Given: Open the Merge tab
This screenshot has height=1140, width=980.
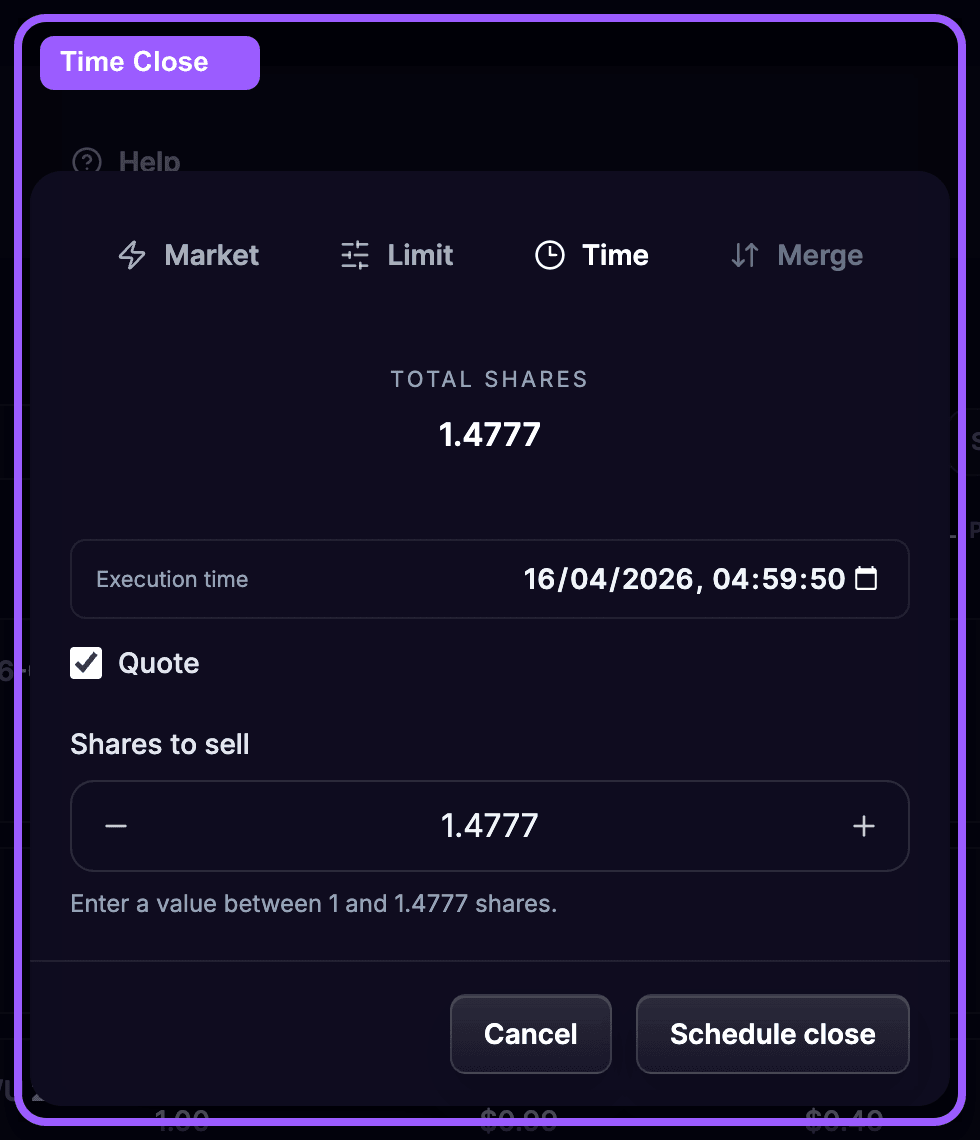Looking at the screenshot, I should coord(819,256).
